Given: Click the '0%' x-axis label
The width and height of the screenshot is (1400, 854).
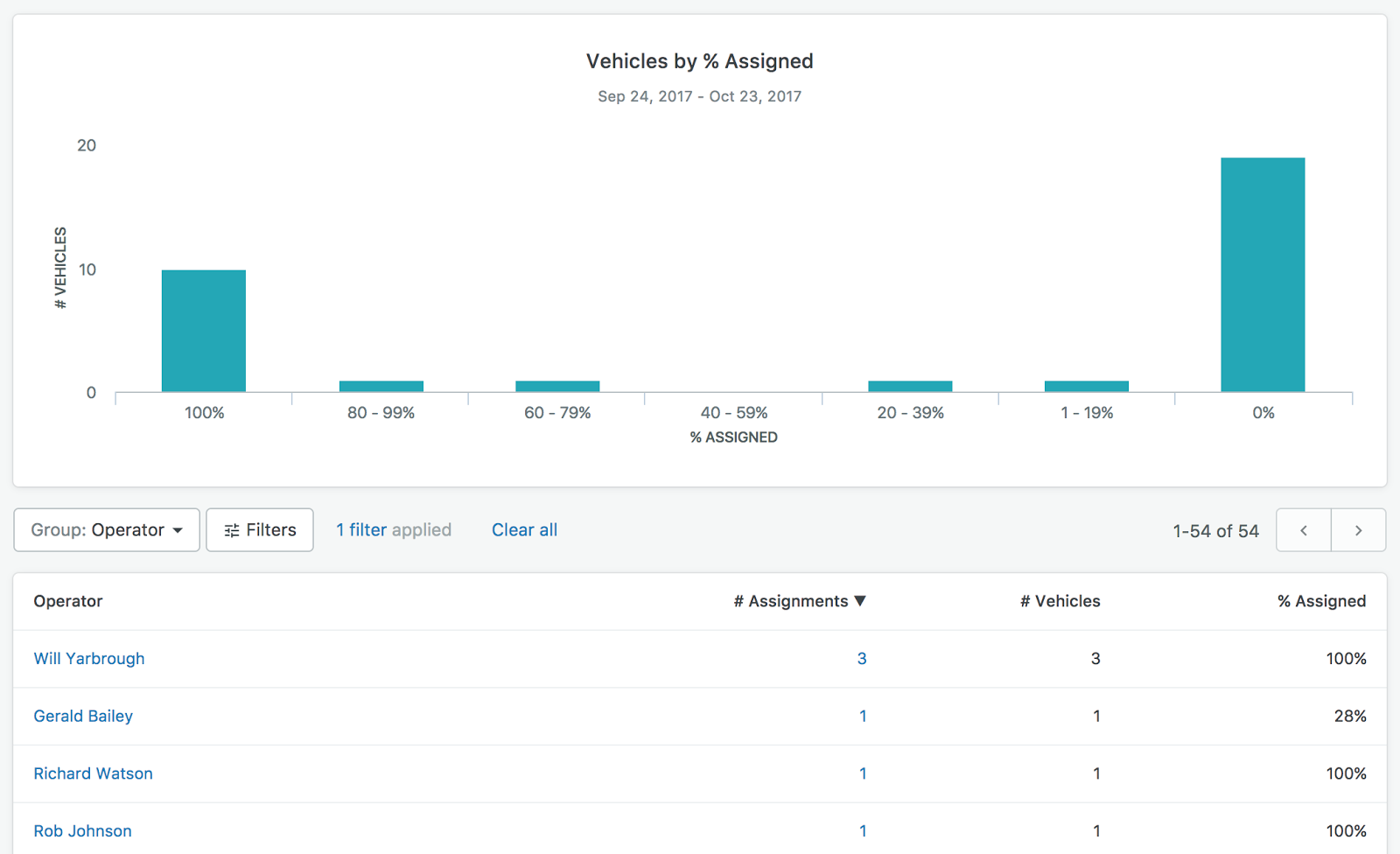Looking at the screenshot, I should tap(1263, 413).
